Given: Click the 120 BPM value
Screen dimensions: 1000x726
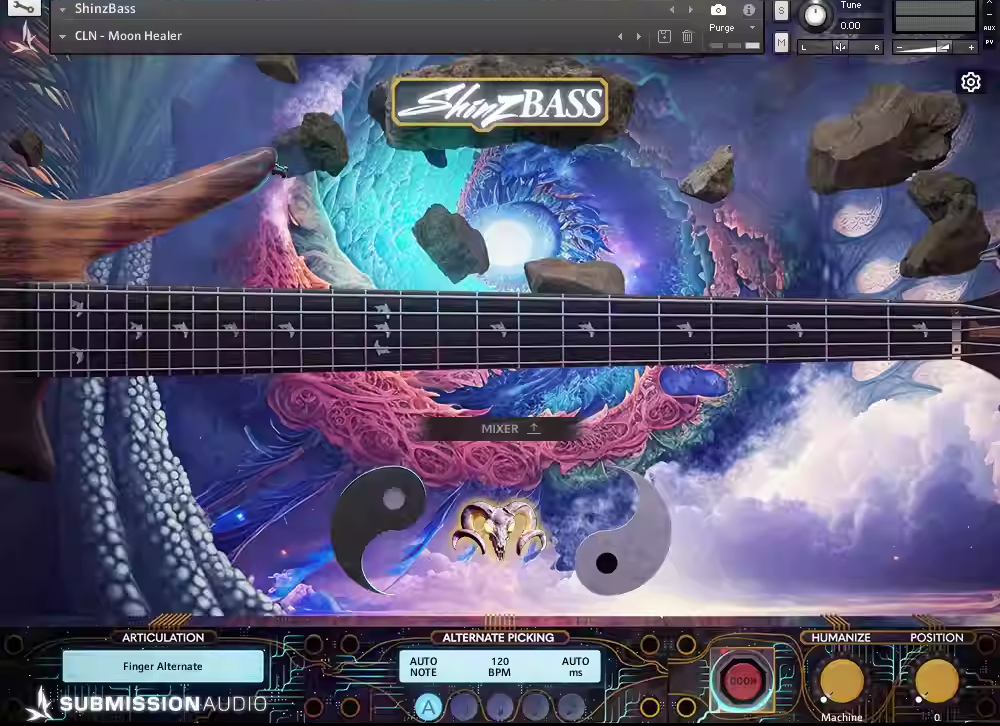Looking at the screenshot, I should pyautogui.click(x=499, y=667).
